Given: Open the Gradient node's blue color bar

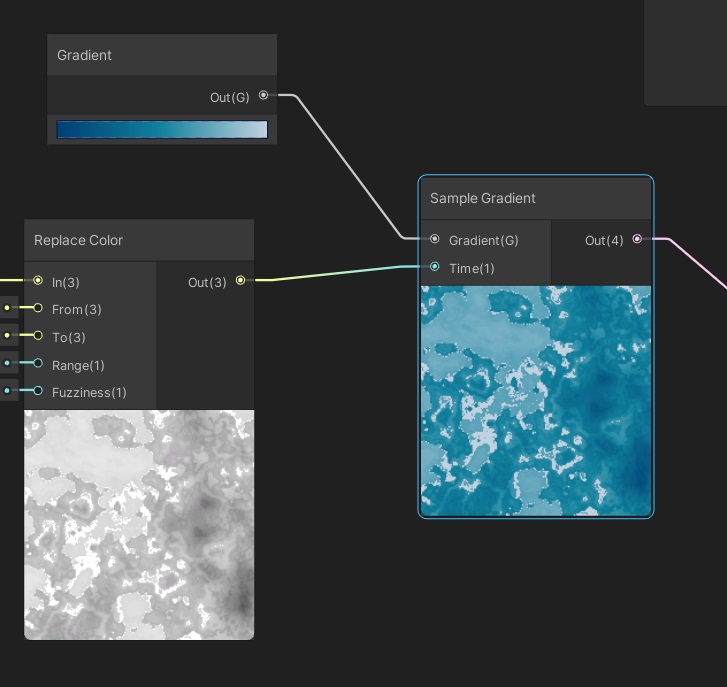Looking at the screenshot, I should point(162,129).
